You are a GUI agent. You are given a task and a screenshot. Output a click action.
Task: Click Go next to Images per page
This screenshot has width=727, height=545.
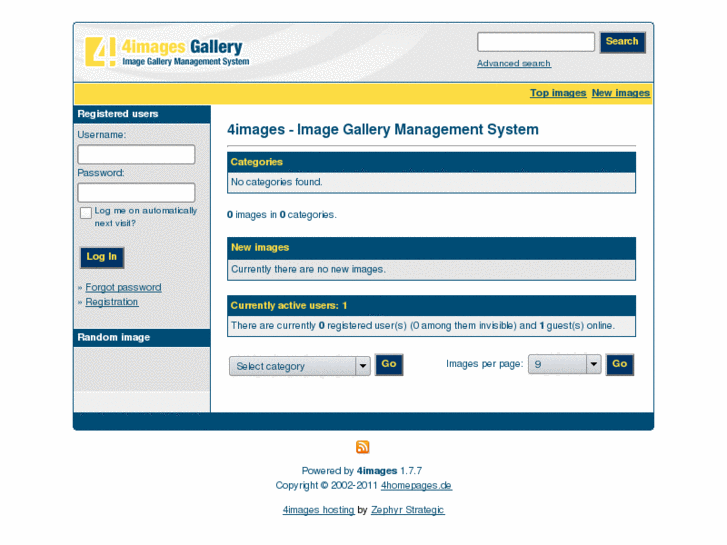[x=619, y=365]
